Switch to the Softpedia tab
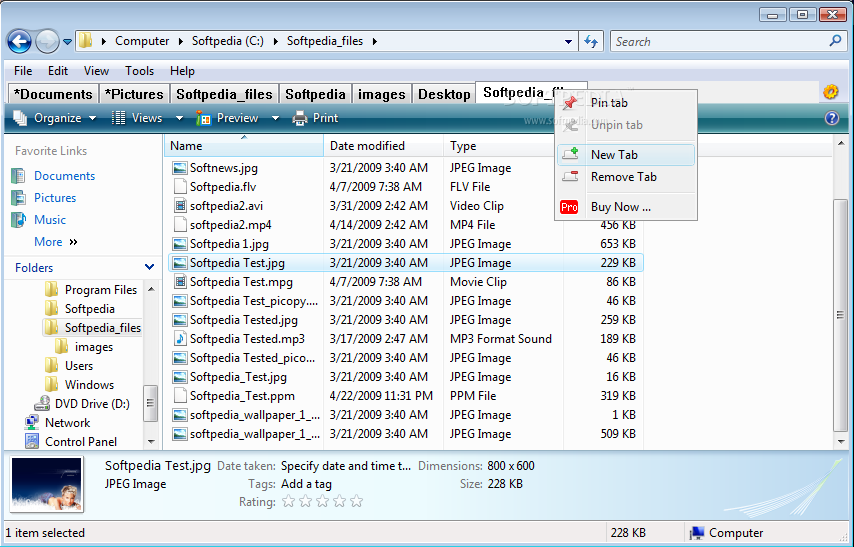The width and height of the screenshot is (854, 547). tap(315, 94)
